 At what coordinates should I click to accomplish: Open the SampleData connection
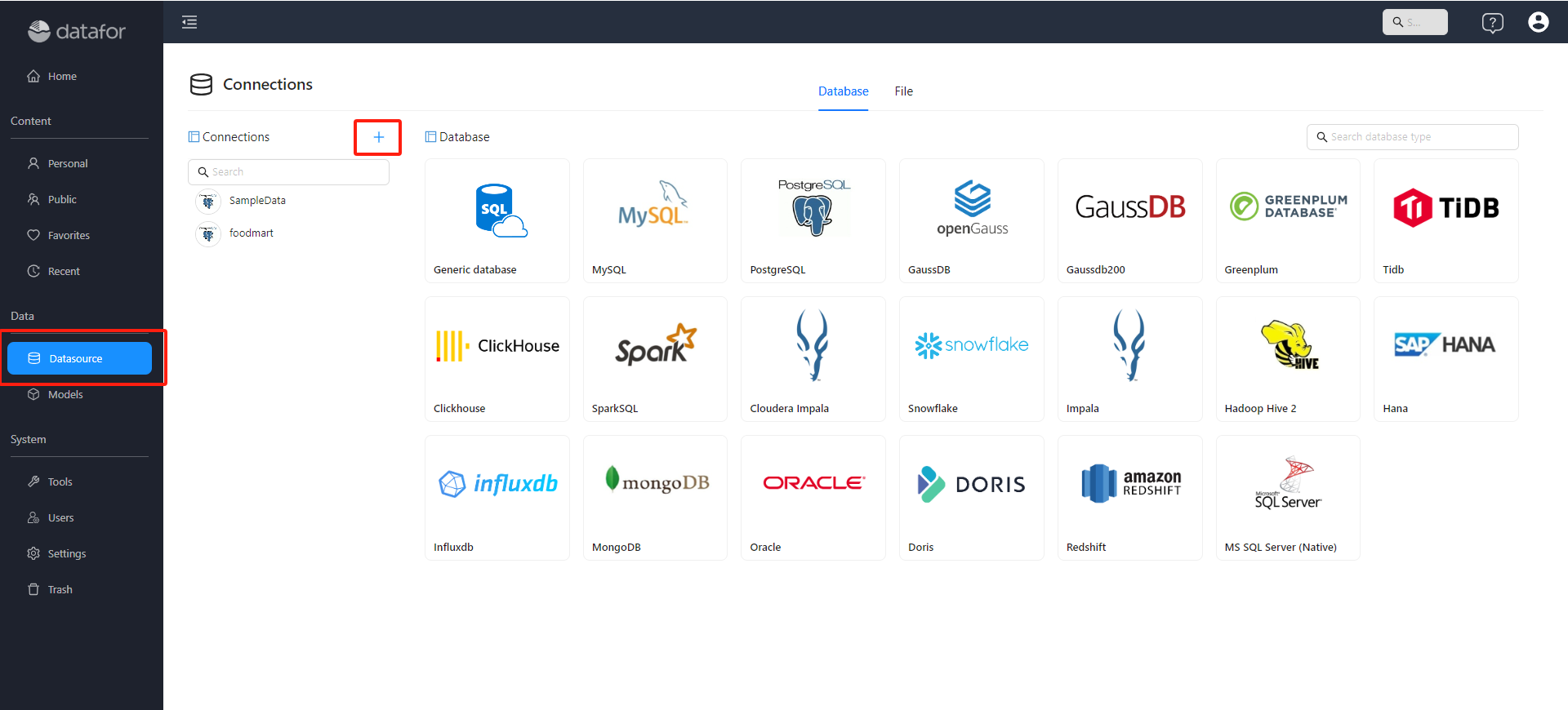[x=256, y=201]
